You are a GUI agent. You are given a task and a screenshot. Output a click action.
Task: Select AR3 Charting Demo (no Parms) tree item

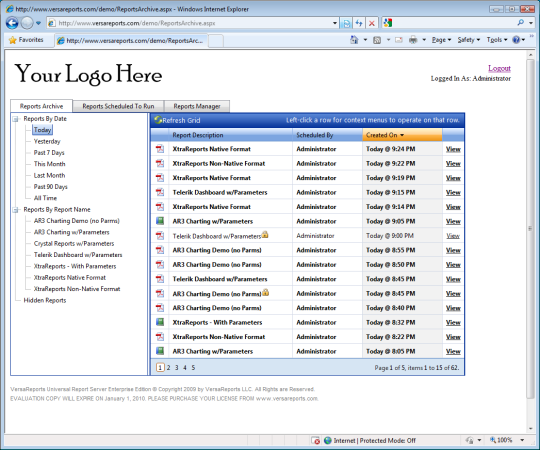[x=76, y=221]
